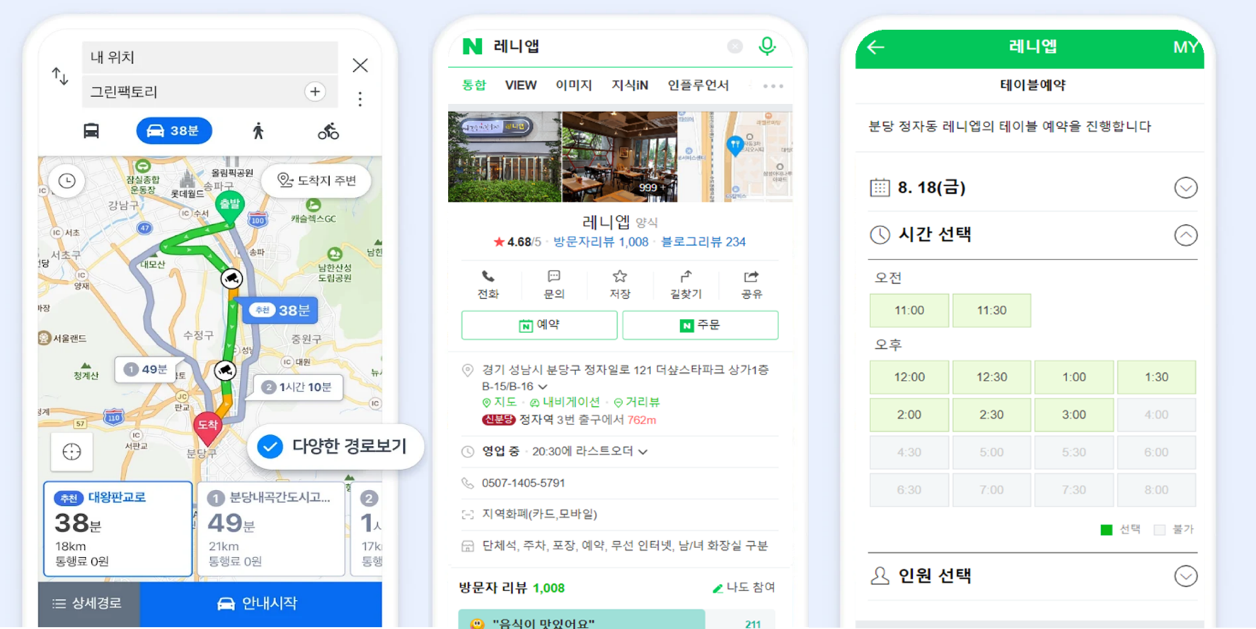Screen dimensions: 1256x629
Task: Toggle the 다양한 경로보기 checkmark
Action: [x=270, y=446]
